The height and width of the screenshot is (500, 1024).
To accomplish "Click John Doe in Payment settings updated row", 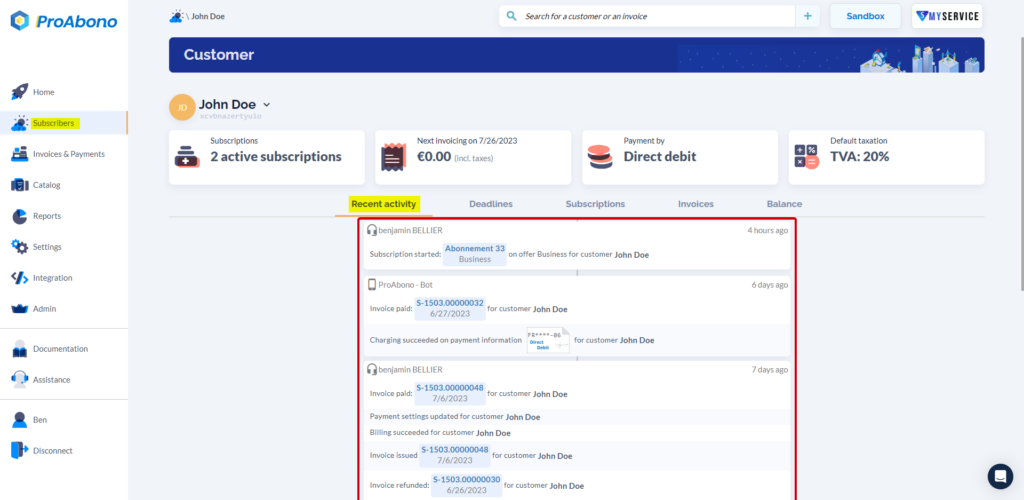I will (x=522, y=417).
